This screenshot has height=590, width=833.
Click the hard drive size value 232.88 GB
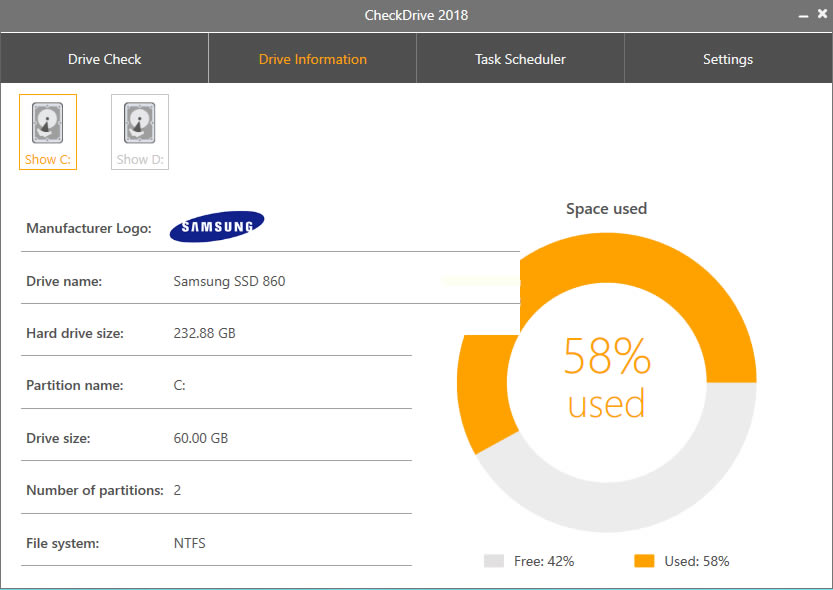(205, 333)
